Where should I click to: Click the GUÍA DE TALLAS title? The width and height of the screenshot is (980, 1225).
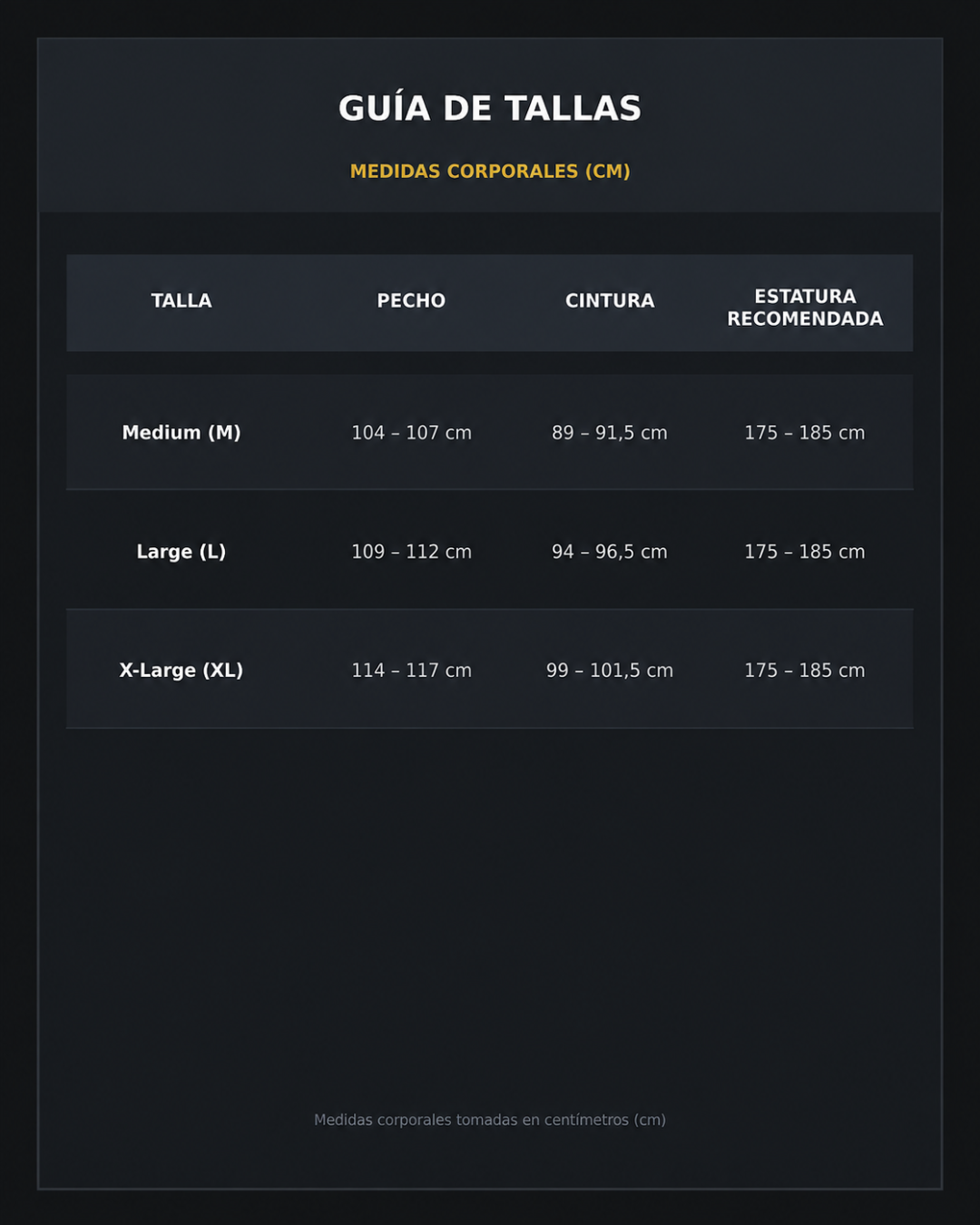click(x=490, y=108)
